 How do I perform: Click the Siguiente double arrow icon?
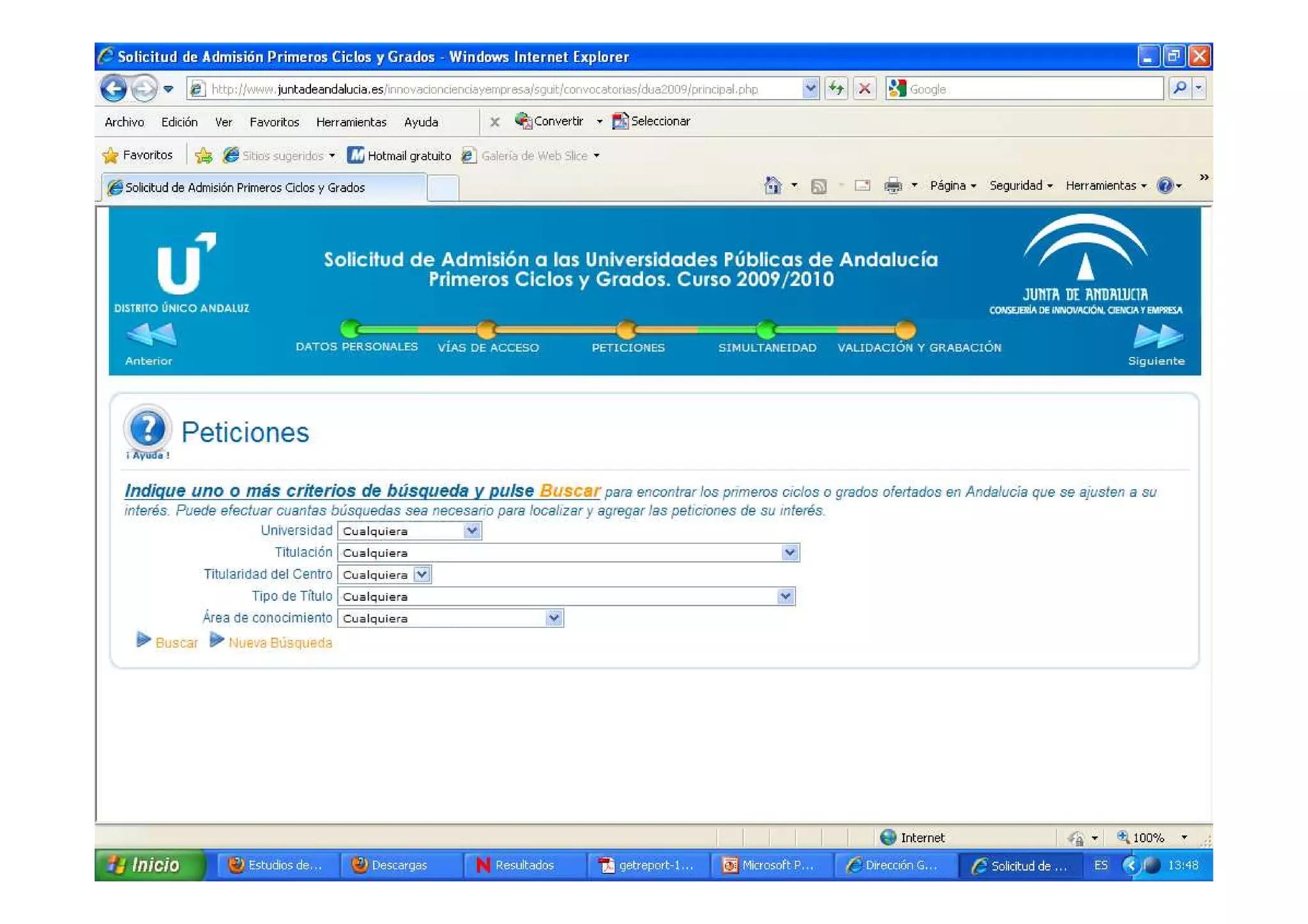click(1158, 336)
